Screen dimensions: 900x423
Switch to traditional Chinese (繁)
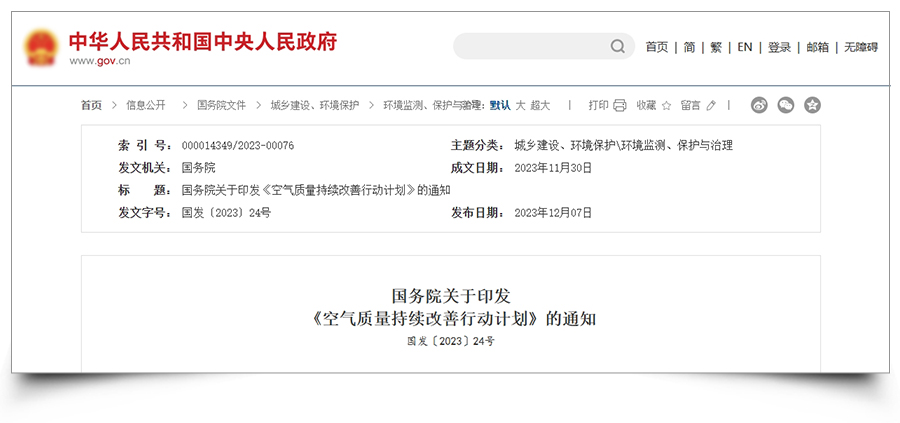coord(716,47)
